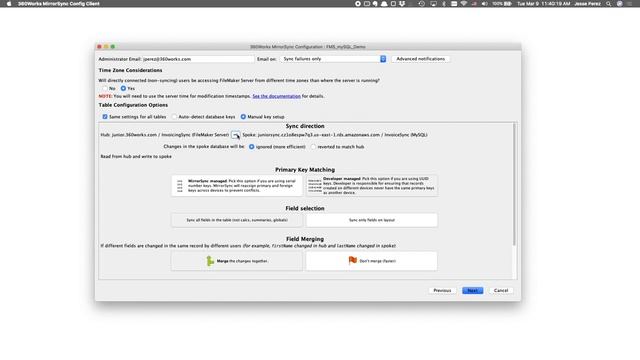The image size is (640, 360).
Task: Open Siri from the menu bar
Action: [x=620, y=4]
